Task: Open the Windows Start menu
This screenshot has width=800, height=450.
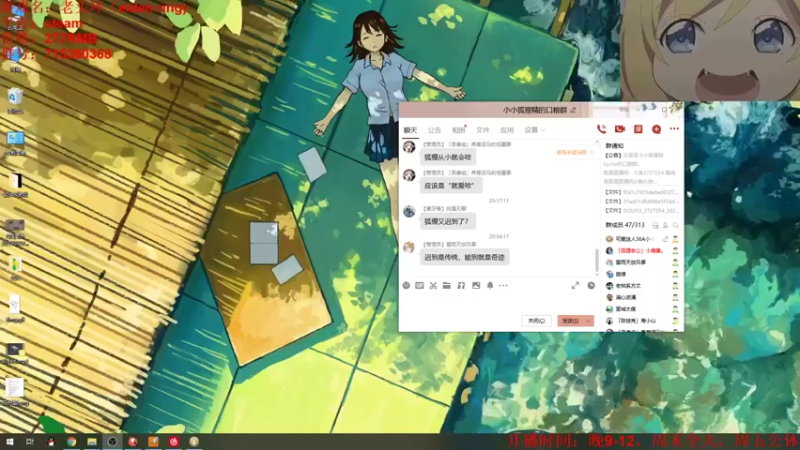Action: pyautogui.click(x=9, y=442)
